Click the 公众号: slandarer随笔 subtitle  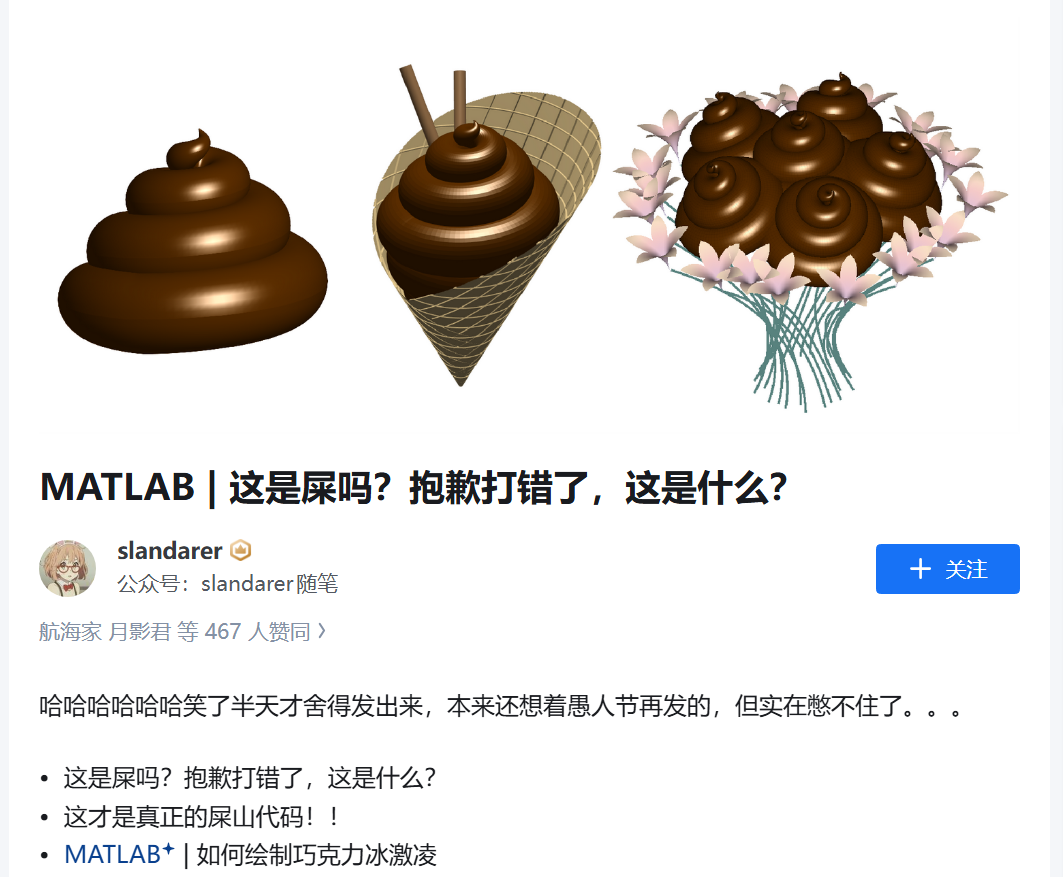228,584
